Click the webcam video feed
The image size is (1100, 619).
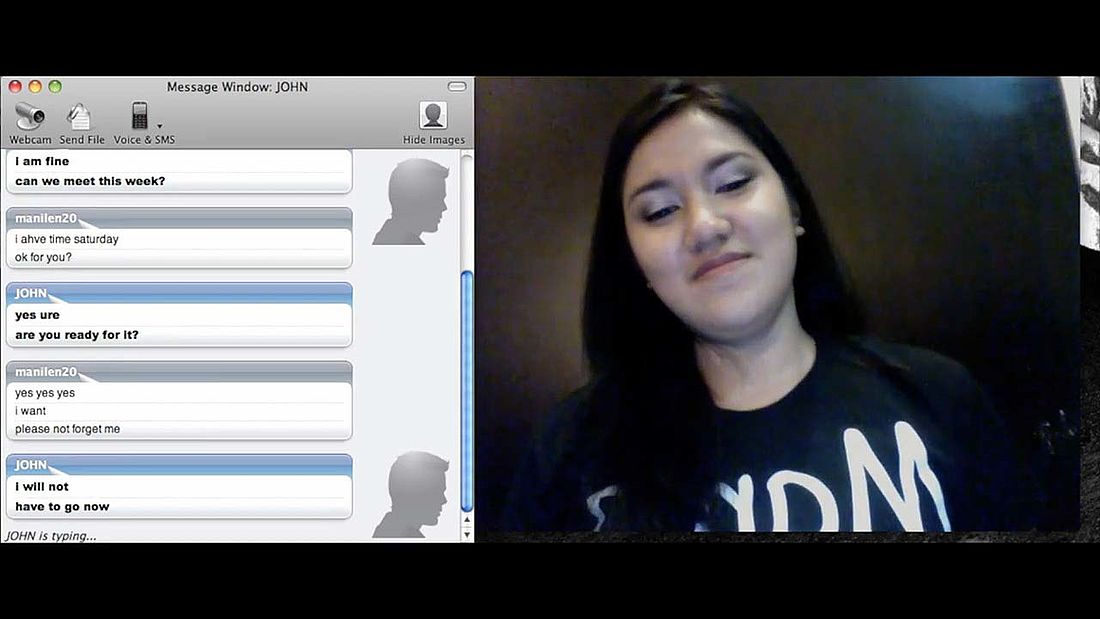tap(779, 304)
